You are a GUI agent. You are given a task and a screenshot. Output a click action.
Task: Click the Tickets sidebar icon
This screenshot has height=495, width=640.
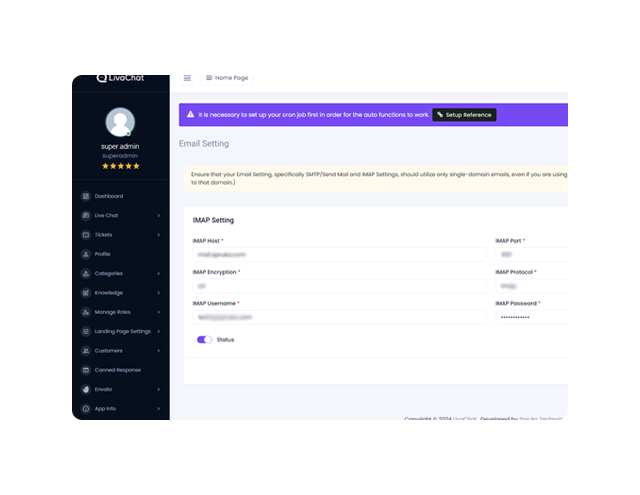(x=86, y=235)
